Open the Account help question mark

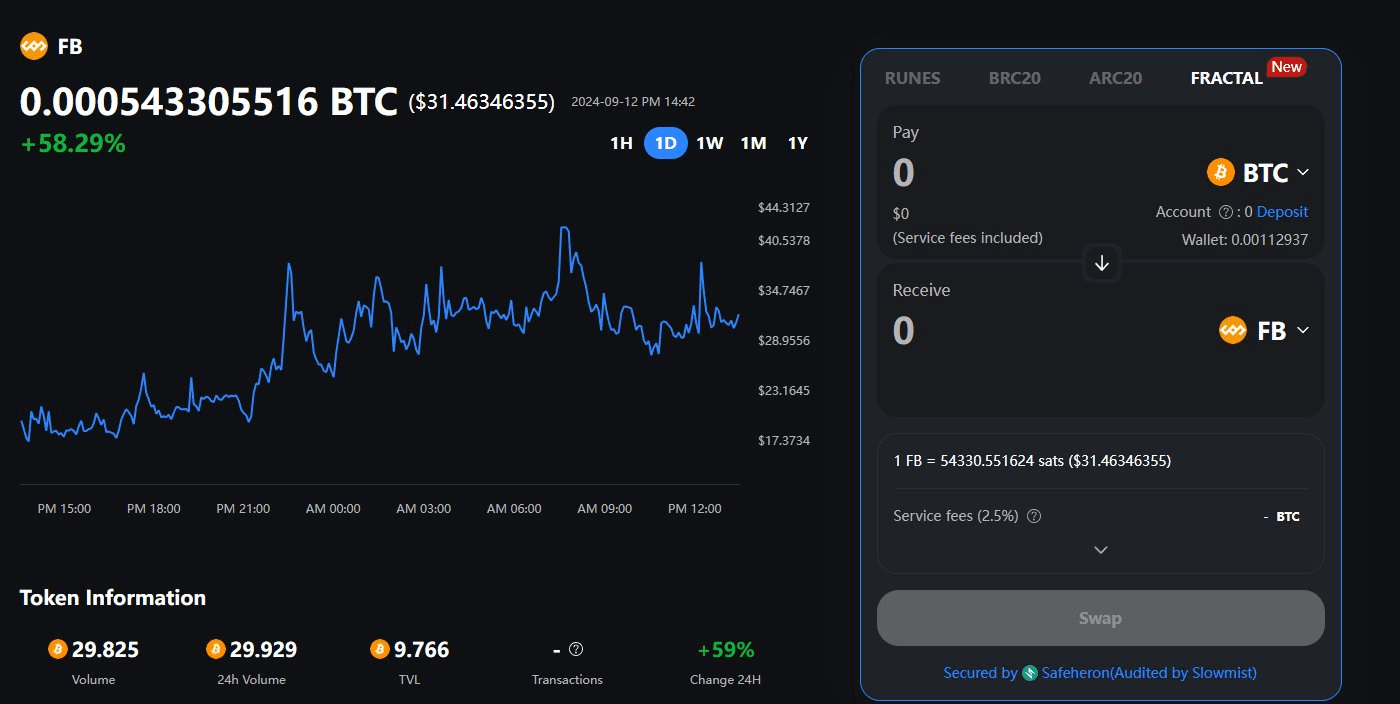pyautogui.click(x=1225, y=212)
